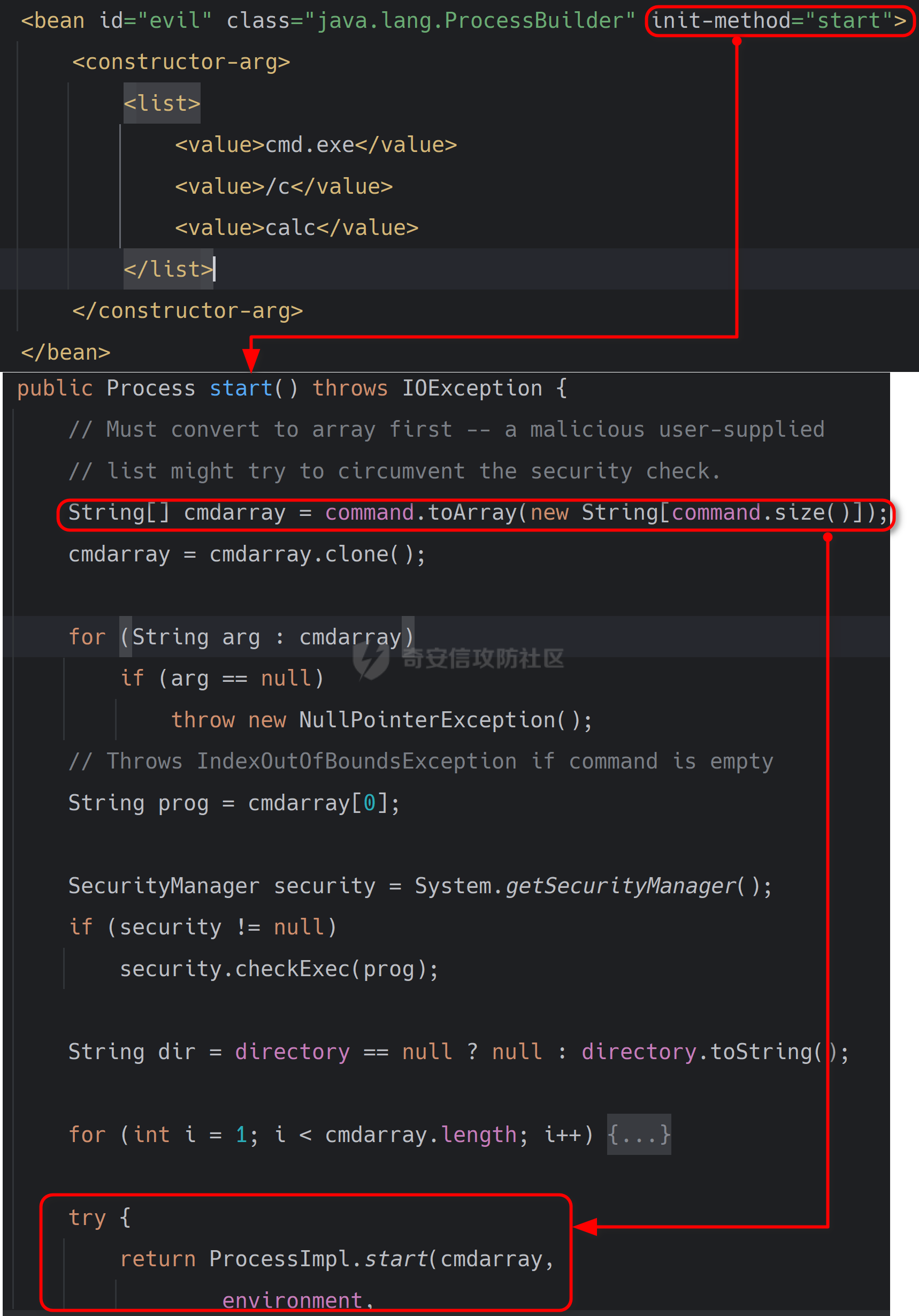Viewport: 919px width, 1316px height.
Task: Click the closing </list> tag
Action: coord(169,269)
